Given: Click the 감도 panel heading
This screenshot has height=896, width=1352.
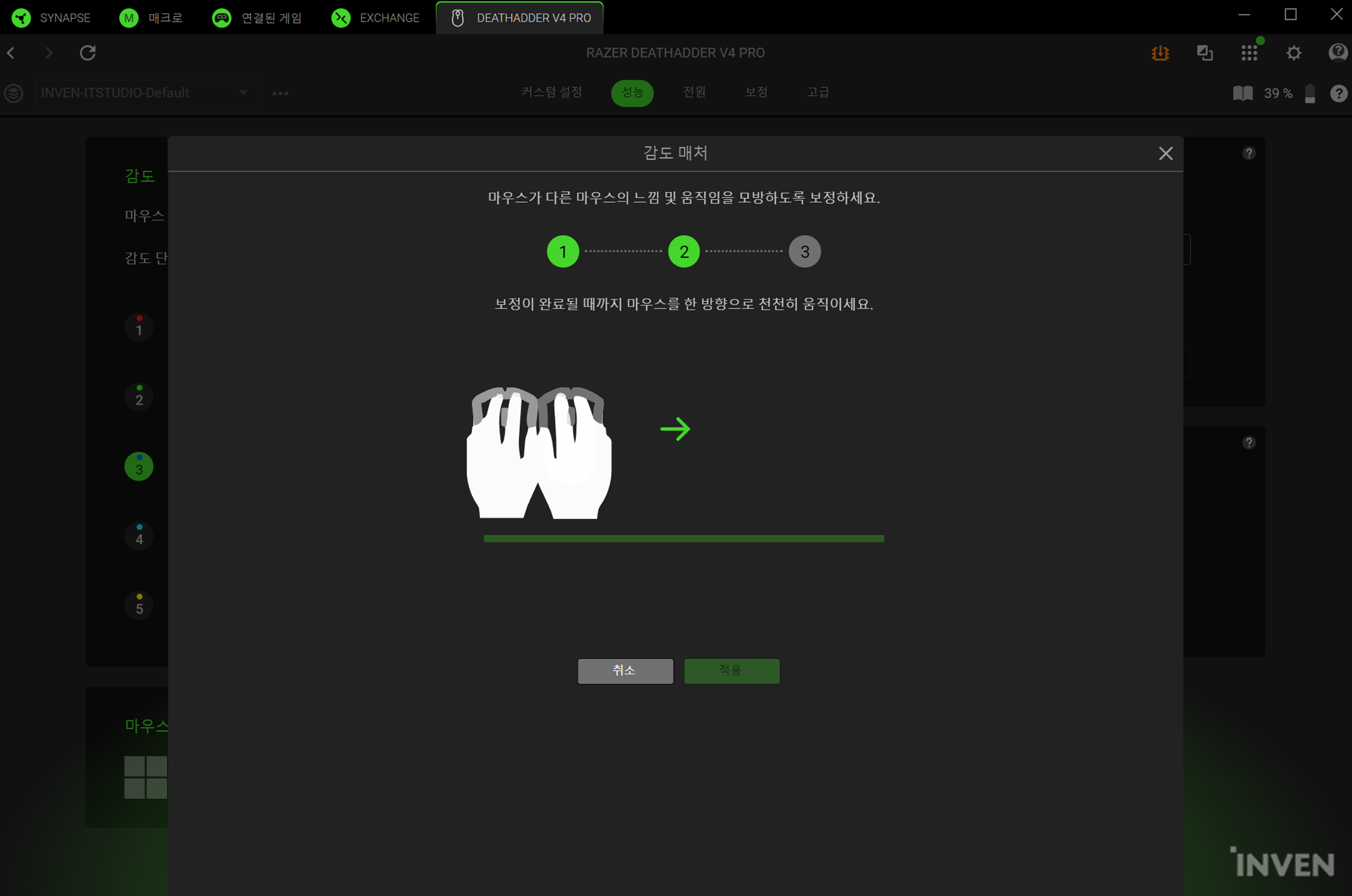Looking at the screenshot, I should pos(140,176).
